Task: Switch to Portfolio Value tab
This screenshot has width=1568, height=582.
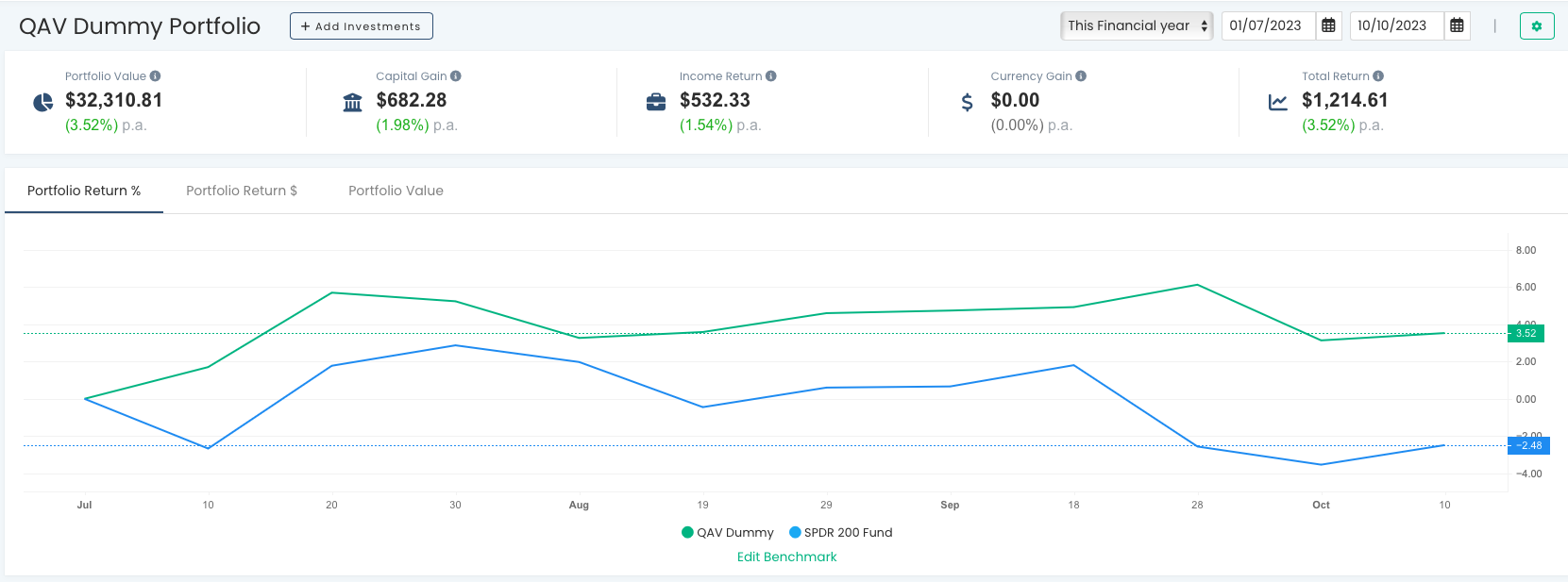Action: point(396,191)
